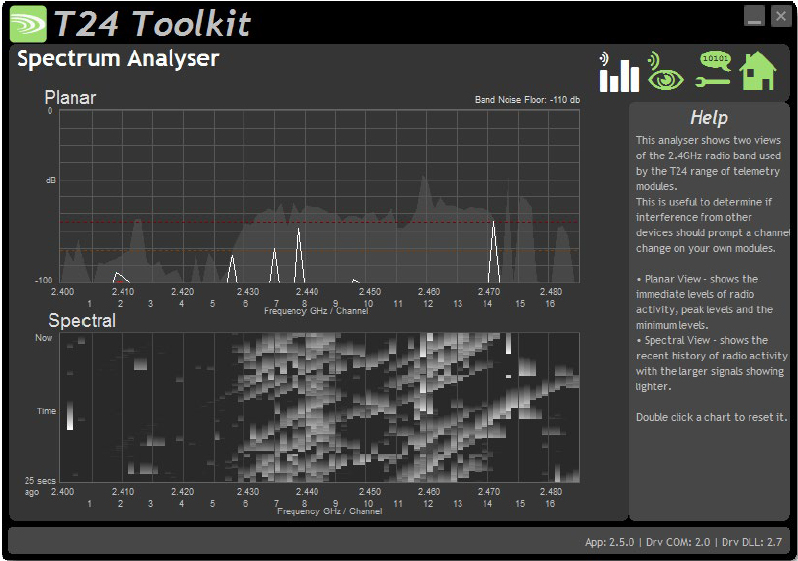
Task: Click channel '16' label under Spectral chart
Action: [x=550, y=503]
